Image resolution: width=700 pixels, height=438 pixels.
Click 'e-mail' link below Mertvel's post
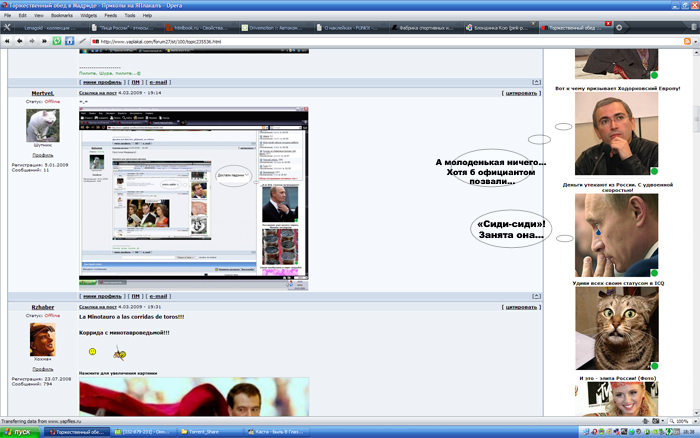(158, 296)
